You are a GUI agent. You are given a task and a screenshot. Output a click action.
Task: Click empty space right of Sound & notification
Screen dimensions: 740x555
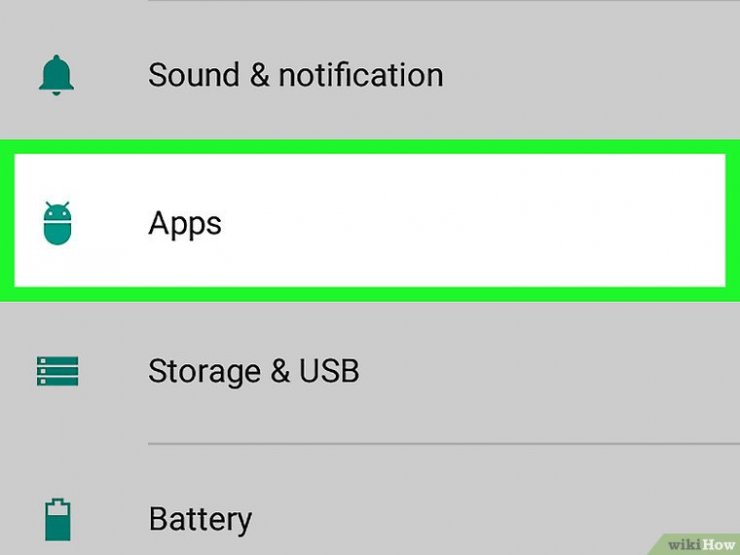590,75
